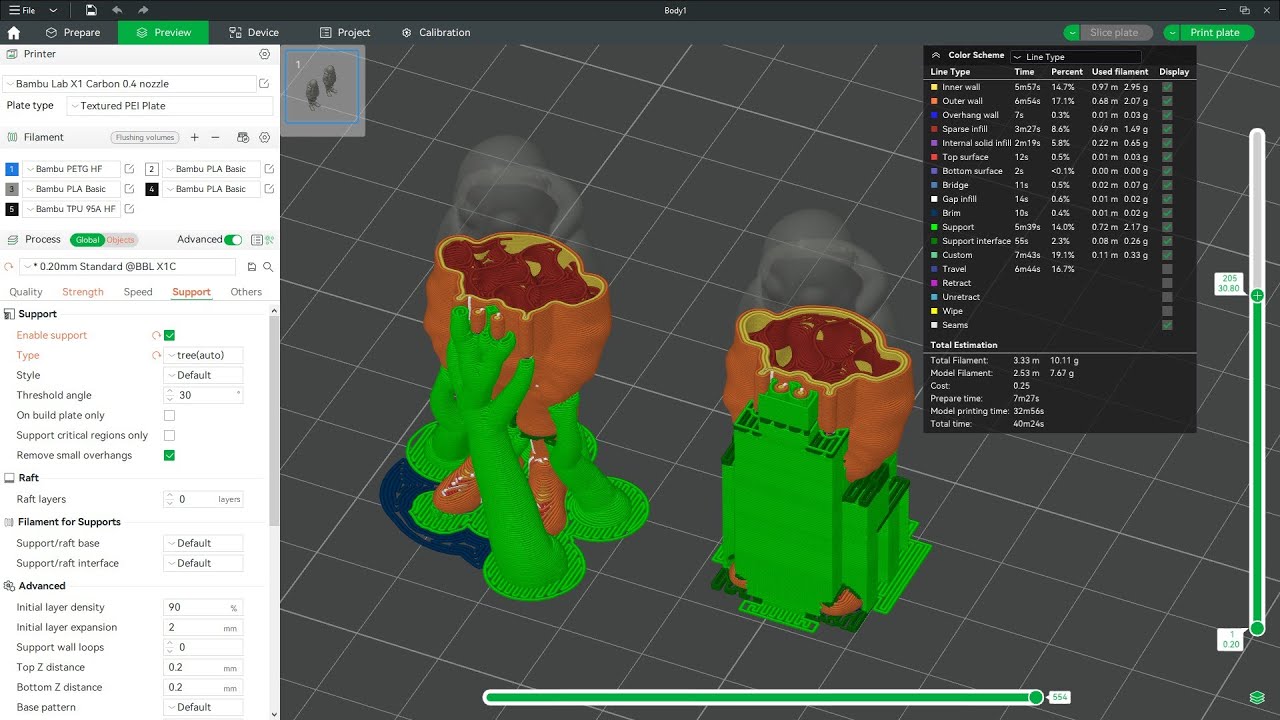Click the AMS filament sync icon

coord(242,137)
